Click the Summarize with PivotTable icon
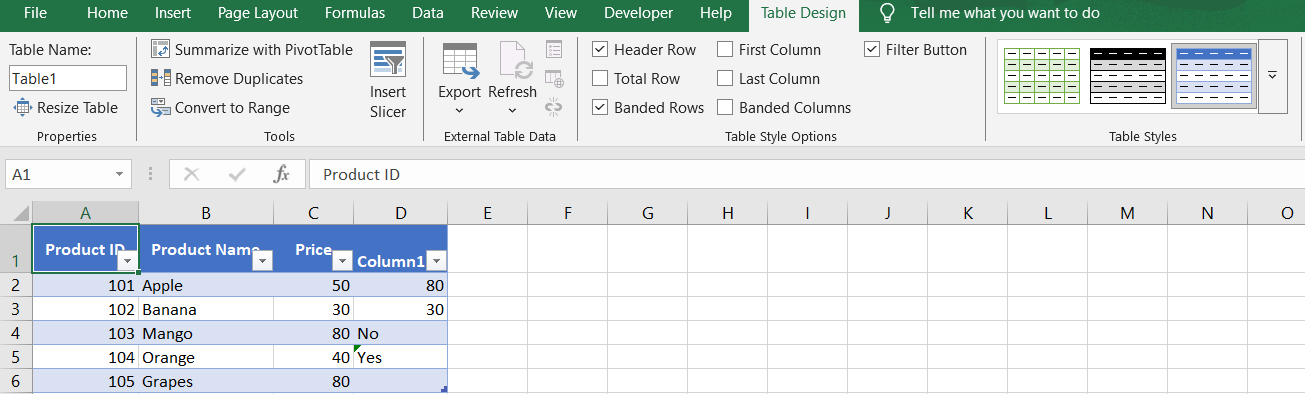Viewport: 1305px width, 394px height. [160, 49]
